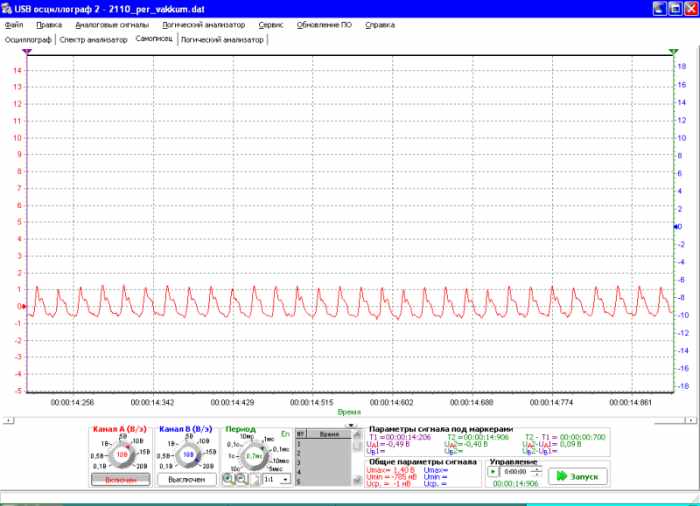Click the purple T1 marker triangle
The height and width of the screenshot is (506, 700).
click(x=27, y=52)
